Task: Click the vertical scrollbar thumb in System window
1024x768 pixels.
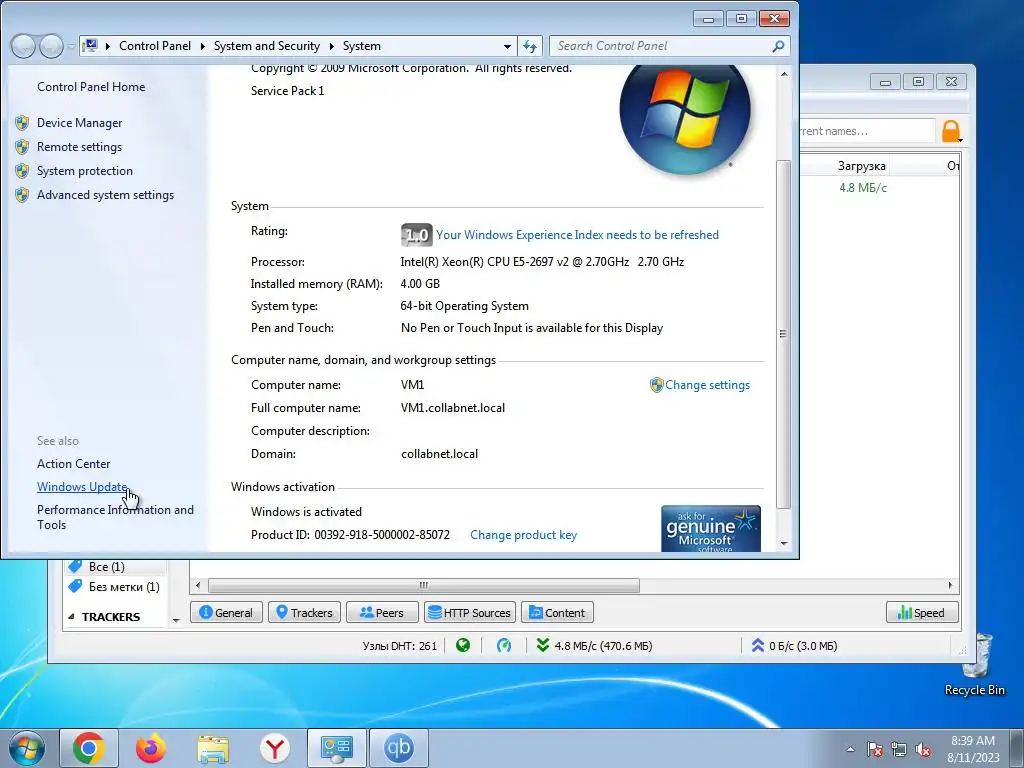Action: [x=784, y=334]
